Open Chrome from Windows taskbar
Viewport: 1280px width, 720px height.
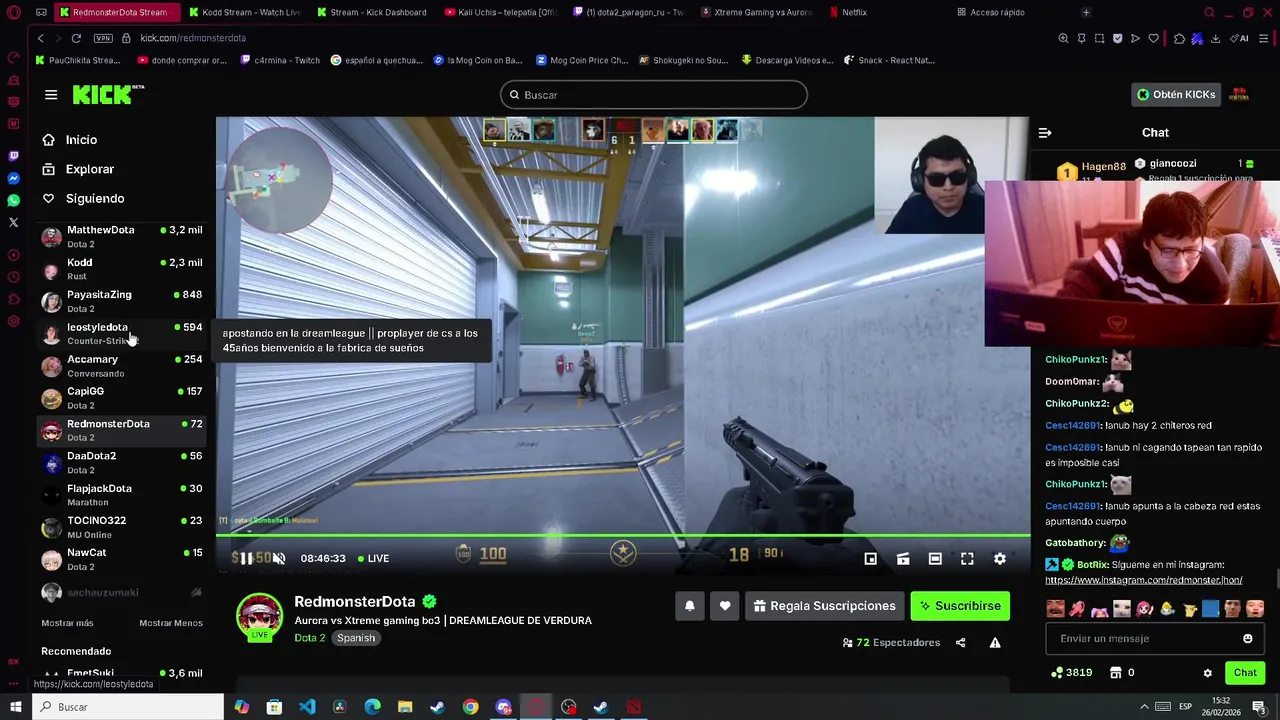click(470, 707)
